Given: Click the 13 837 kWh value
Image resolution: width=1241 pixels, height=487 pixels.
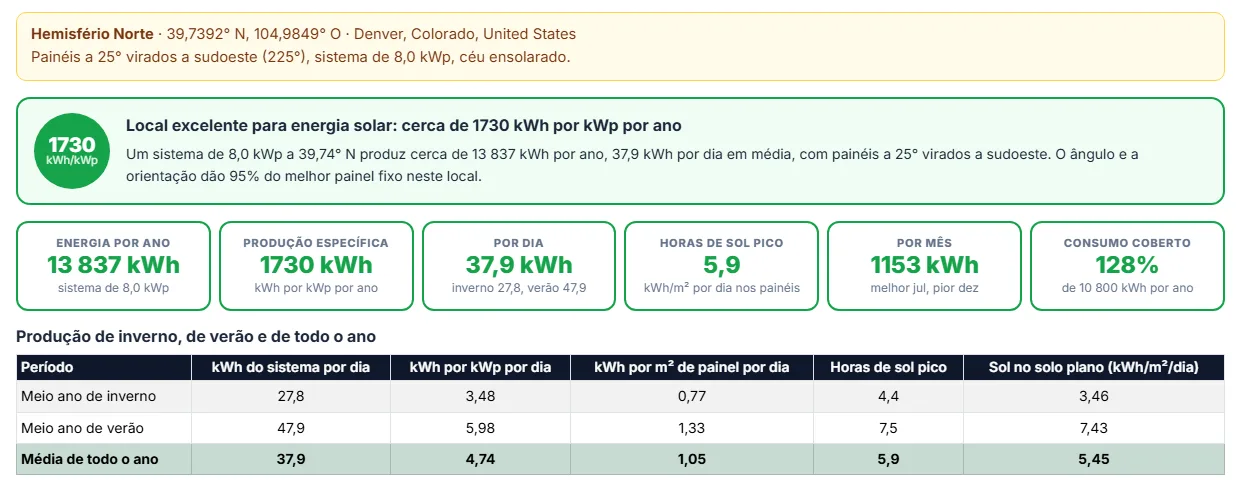Looking at the screenshot, I should click(113, 265).
